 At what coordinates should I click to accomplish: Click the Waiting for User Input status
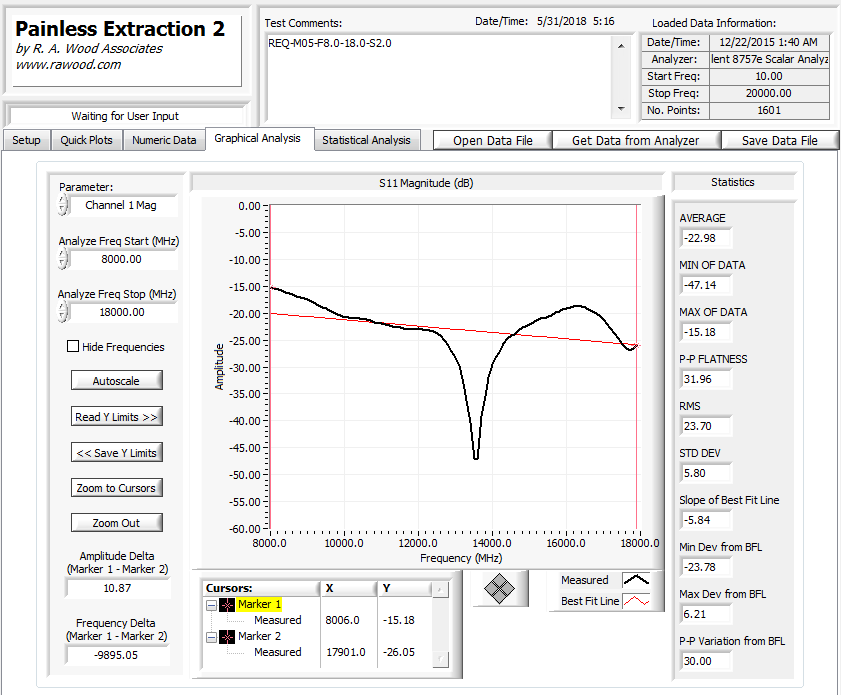[125, 116]
